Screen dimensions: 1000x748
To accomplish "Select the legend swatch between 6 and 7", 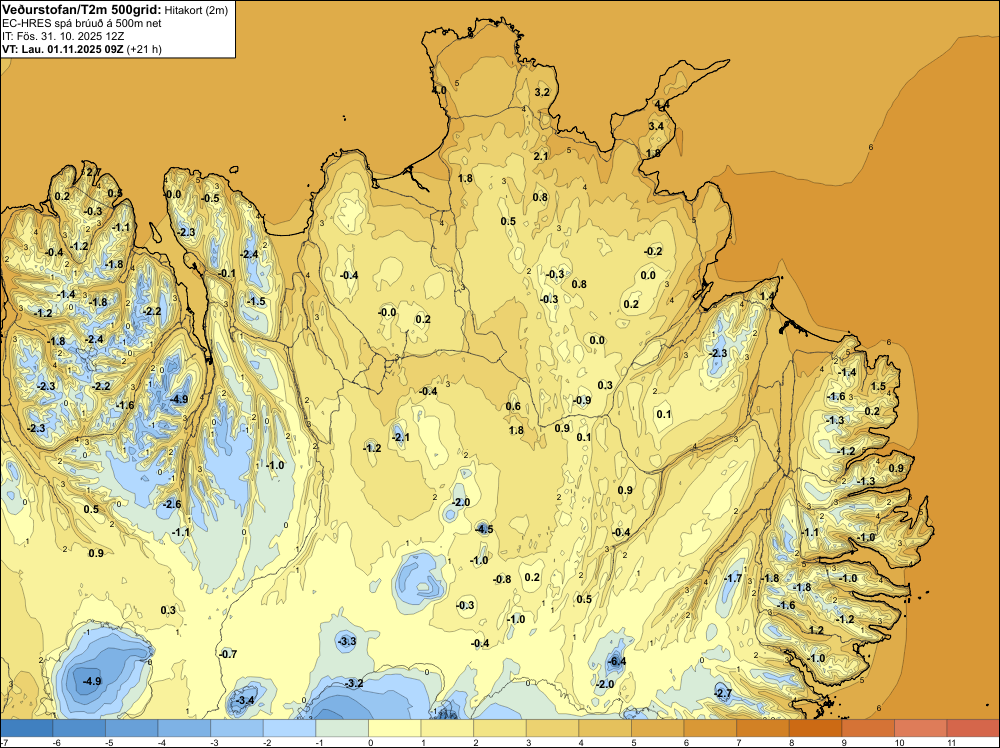I will click(710, 728).
